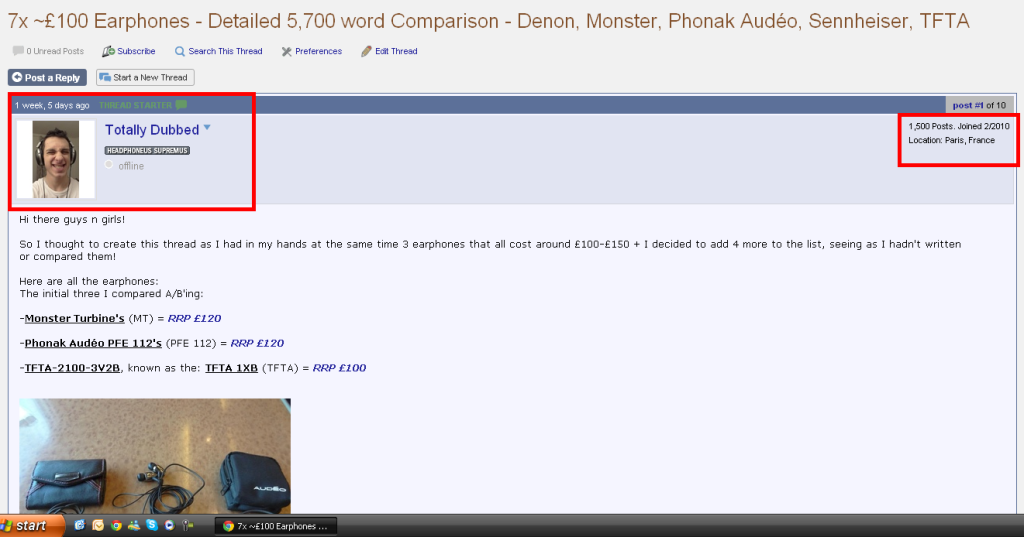The image size is (1024, 537).
Task: Open the Monster Turbine's link
Action: click(x=74, y=318)
